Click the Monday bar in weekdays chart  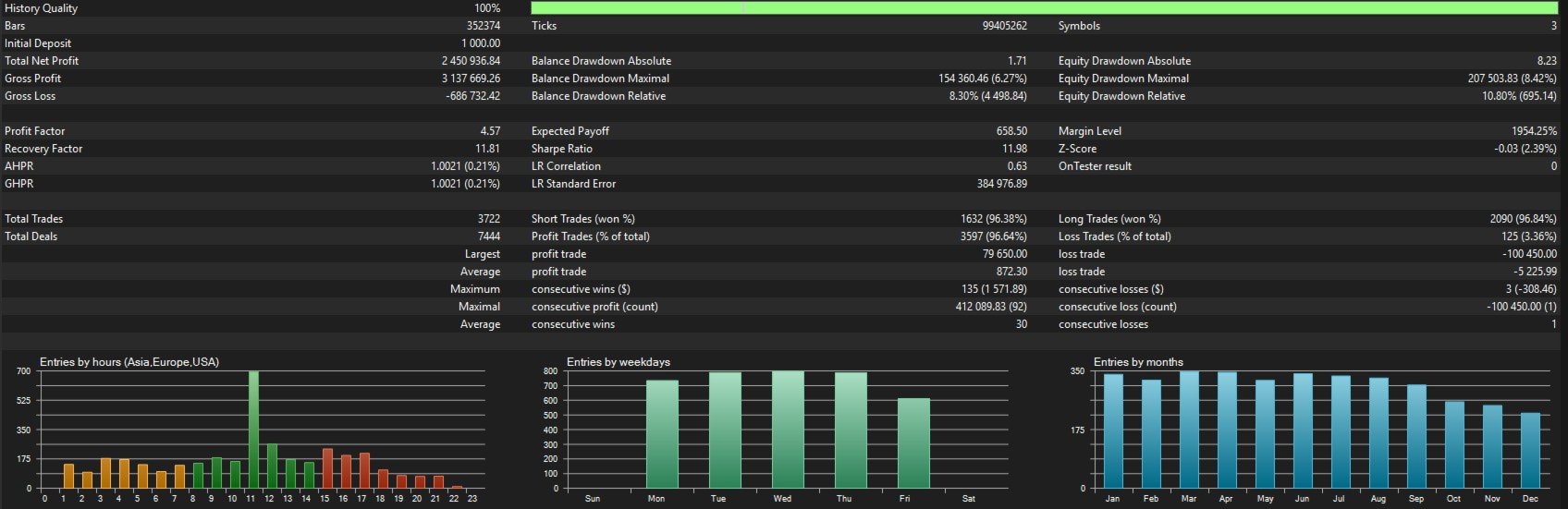click(662, 434)
